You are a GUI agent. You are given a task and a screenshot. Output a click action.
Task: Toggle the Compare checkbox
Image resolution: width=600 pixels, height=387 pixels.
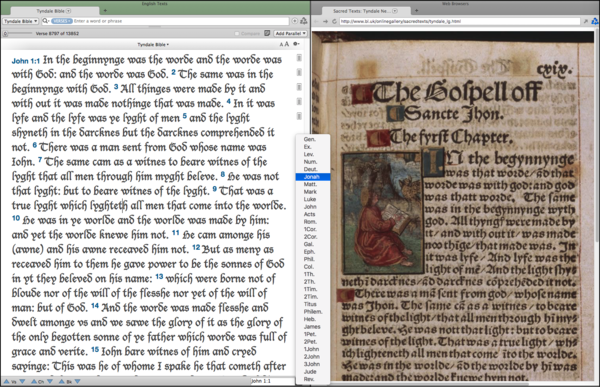237,34
